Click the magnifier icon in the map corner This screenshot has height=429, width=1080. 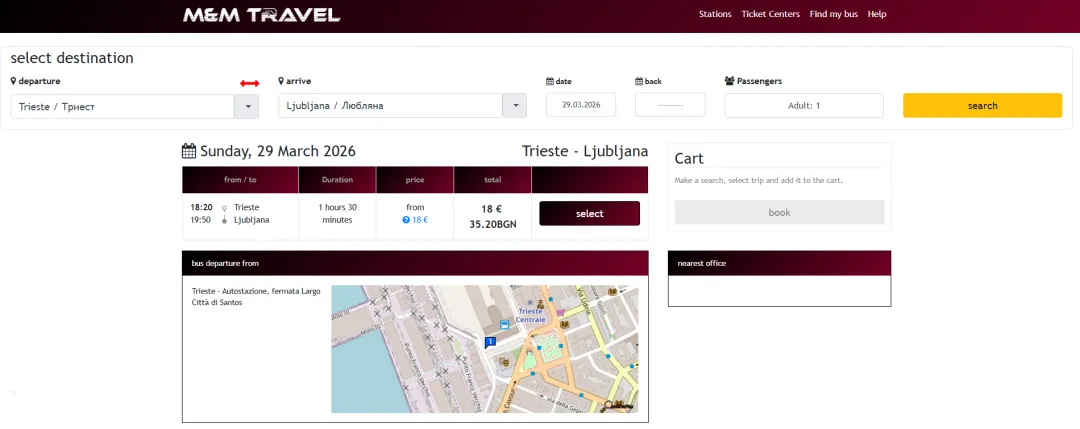[x=608, y=406]
